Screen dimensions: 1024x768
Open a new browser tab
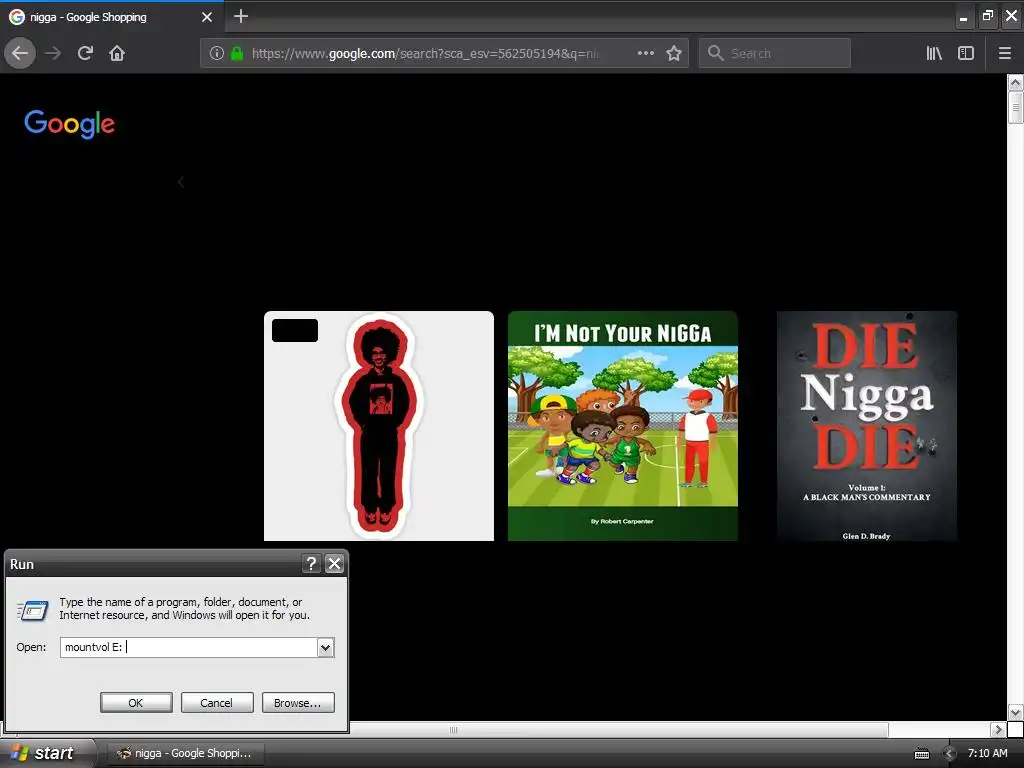pos(240,16)
